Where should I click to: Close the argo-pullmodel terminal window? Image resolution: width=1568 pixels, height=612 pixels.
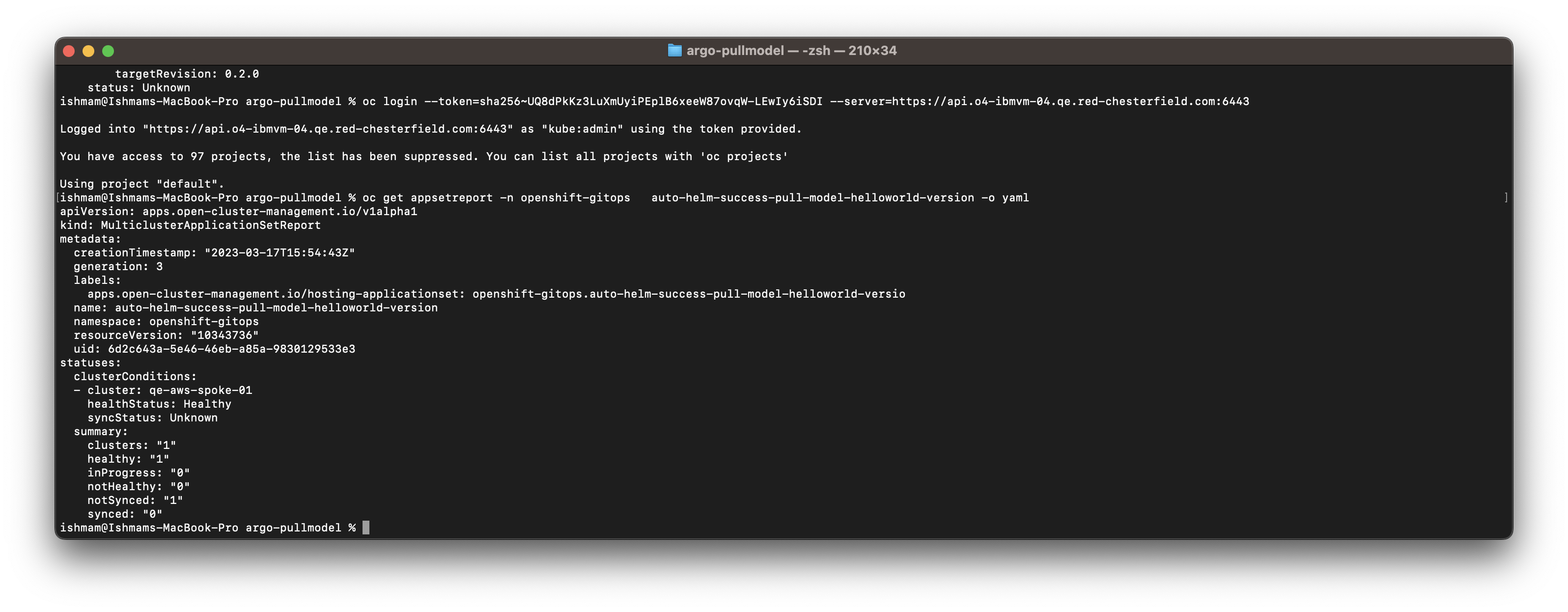click(69, 51)
